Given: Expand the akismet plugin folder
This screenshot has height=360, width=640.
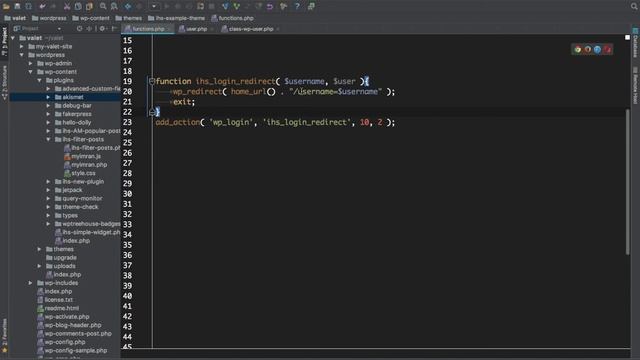Looking at the screenshot, I should (48, 97).
